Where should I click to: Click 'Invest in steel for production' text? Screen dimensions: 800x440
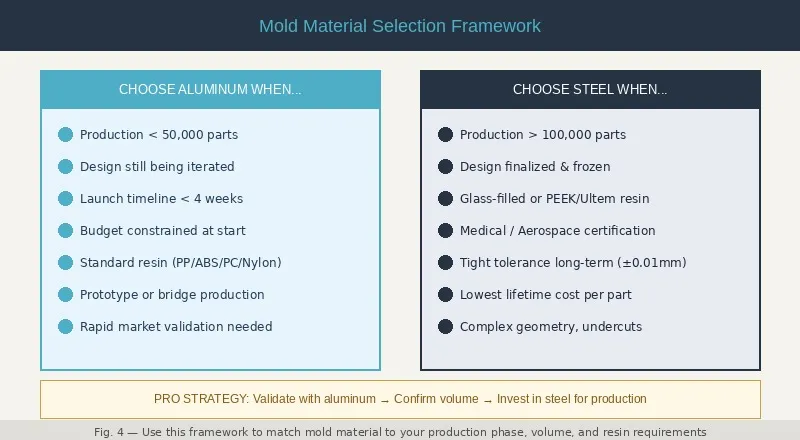571,399
